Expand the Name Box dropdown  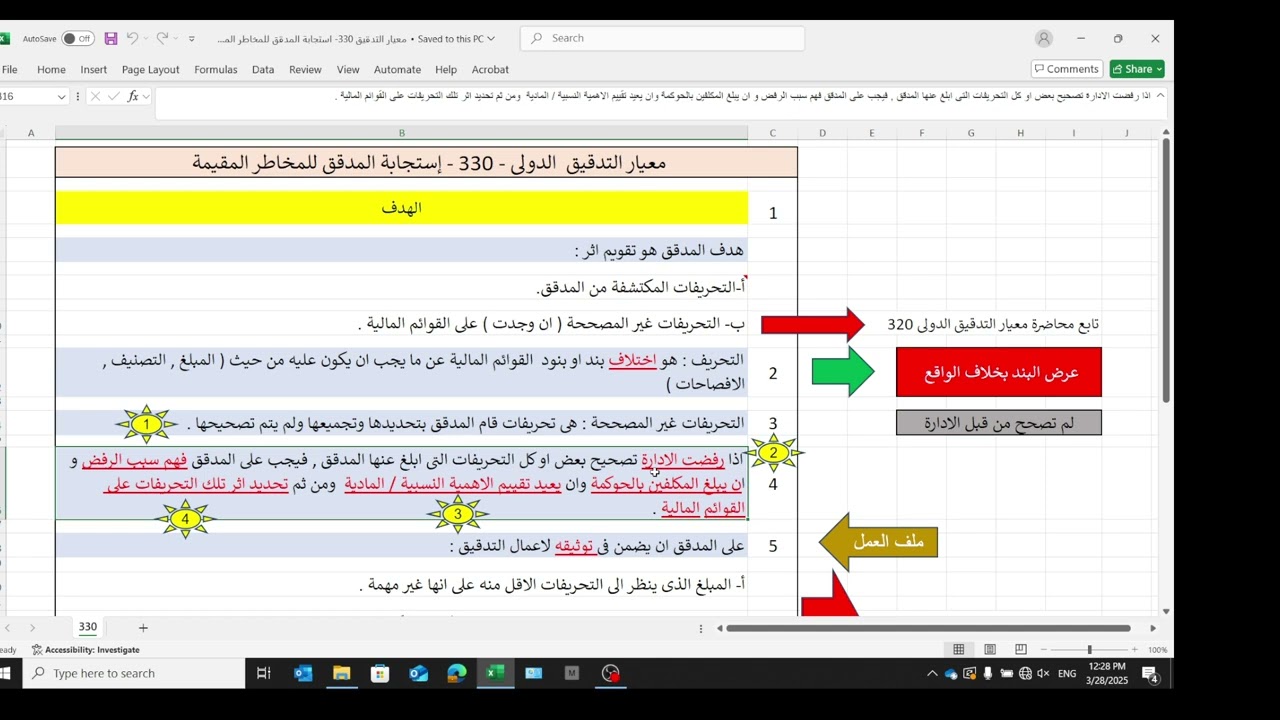pyautogui.click(x=61, y=97)
